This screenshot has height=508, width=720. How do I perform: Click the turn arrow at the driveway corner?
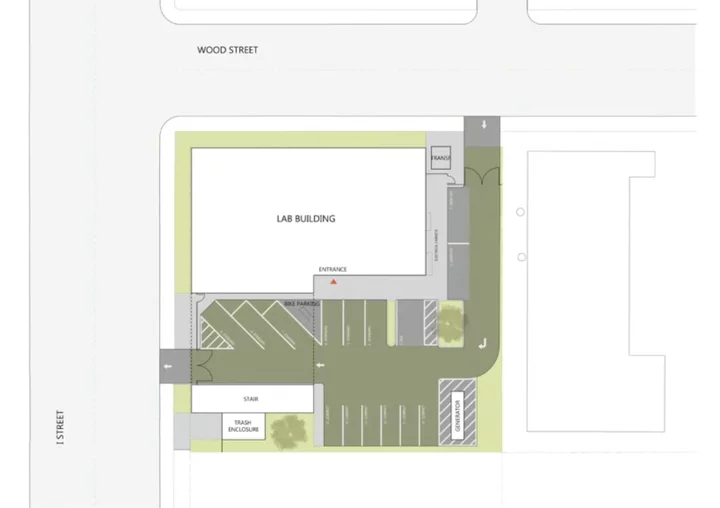point(484,344)
